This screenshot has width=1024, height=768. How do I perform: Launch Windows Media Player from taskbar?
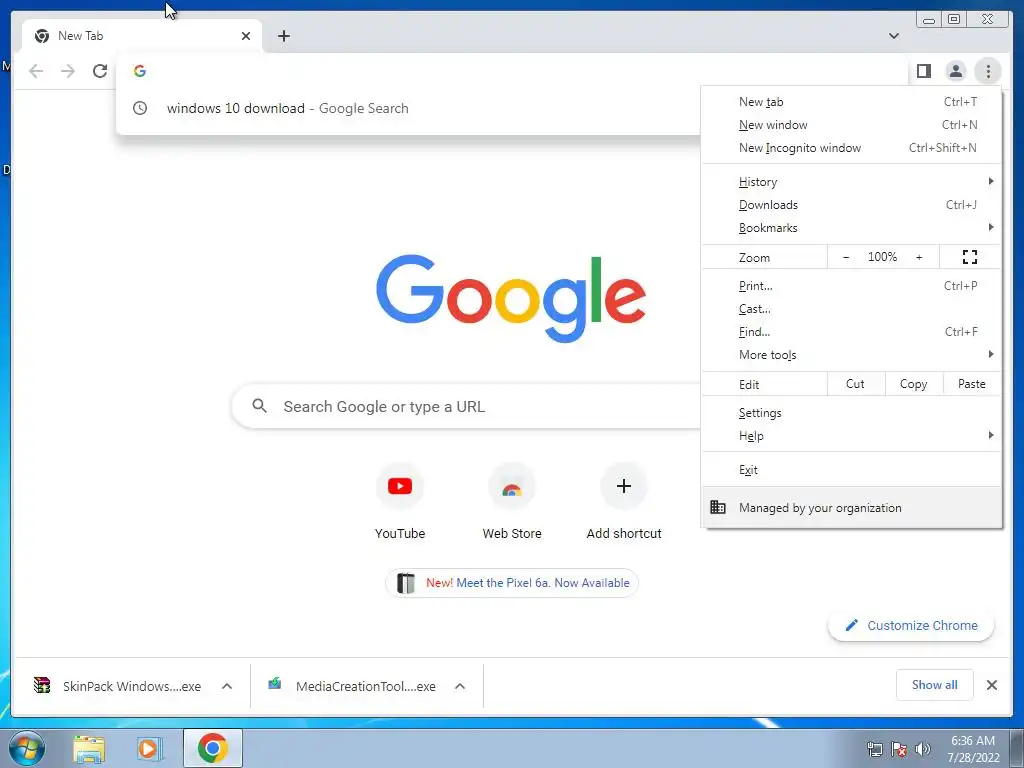(x=149, y=748)
